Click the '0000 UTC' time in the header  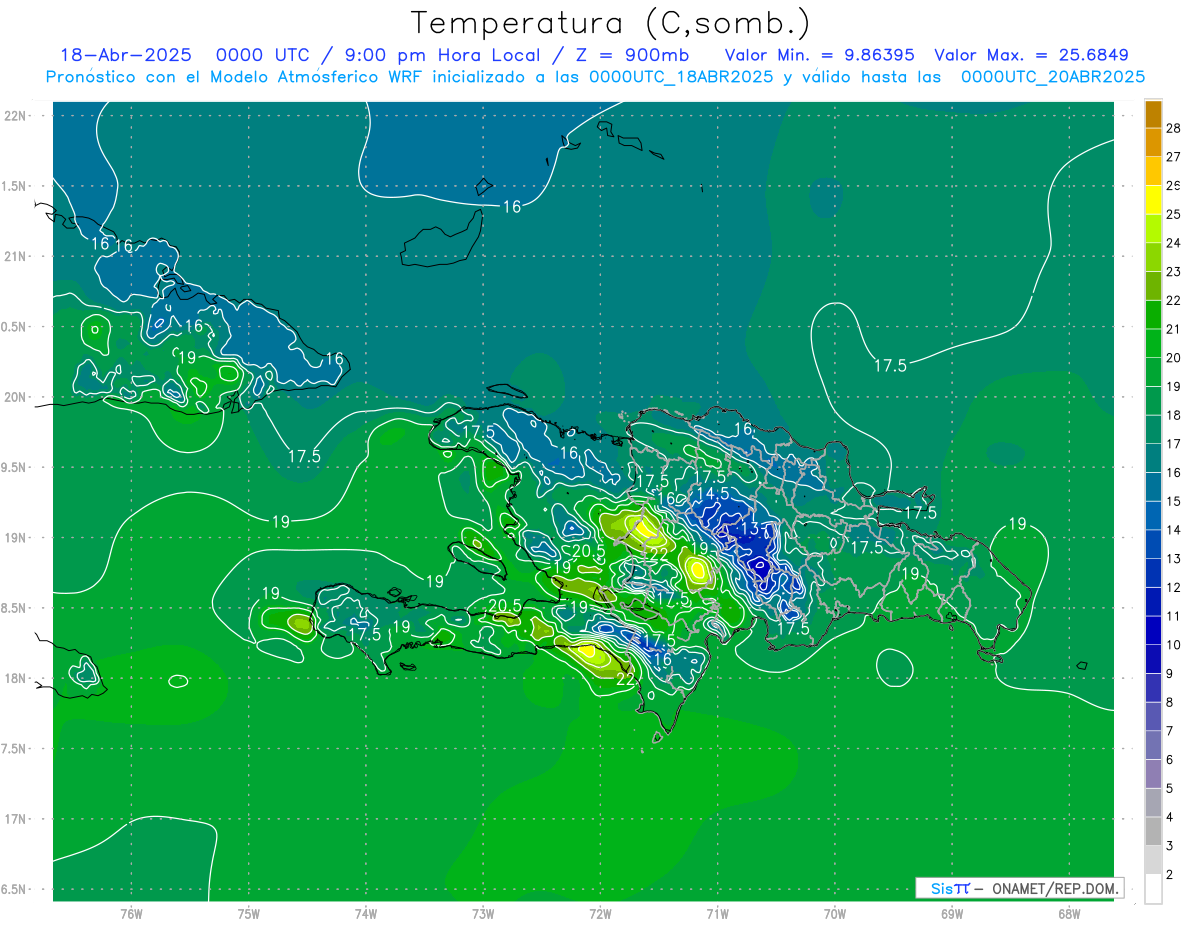coord(262,55)
